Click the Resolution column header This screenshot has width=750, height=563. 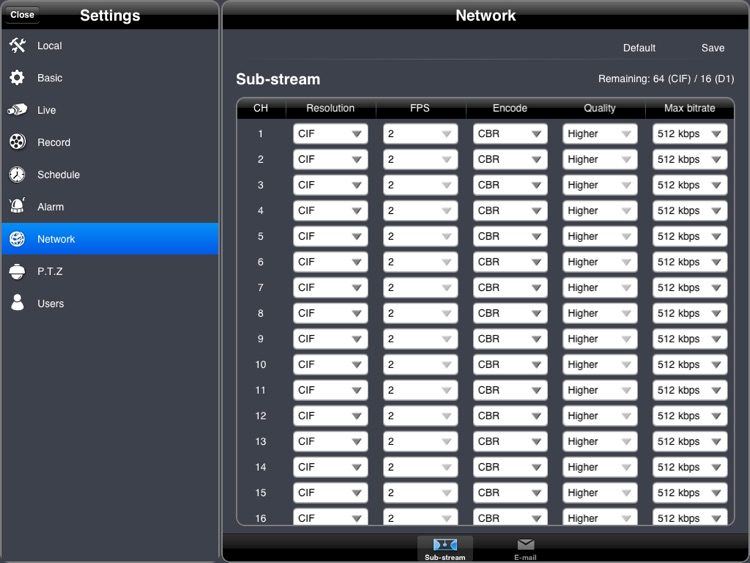coord(330,108)
